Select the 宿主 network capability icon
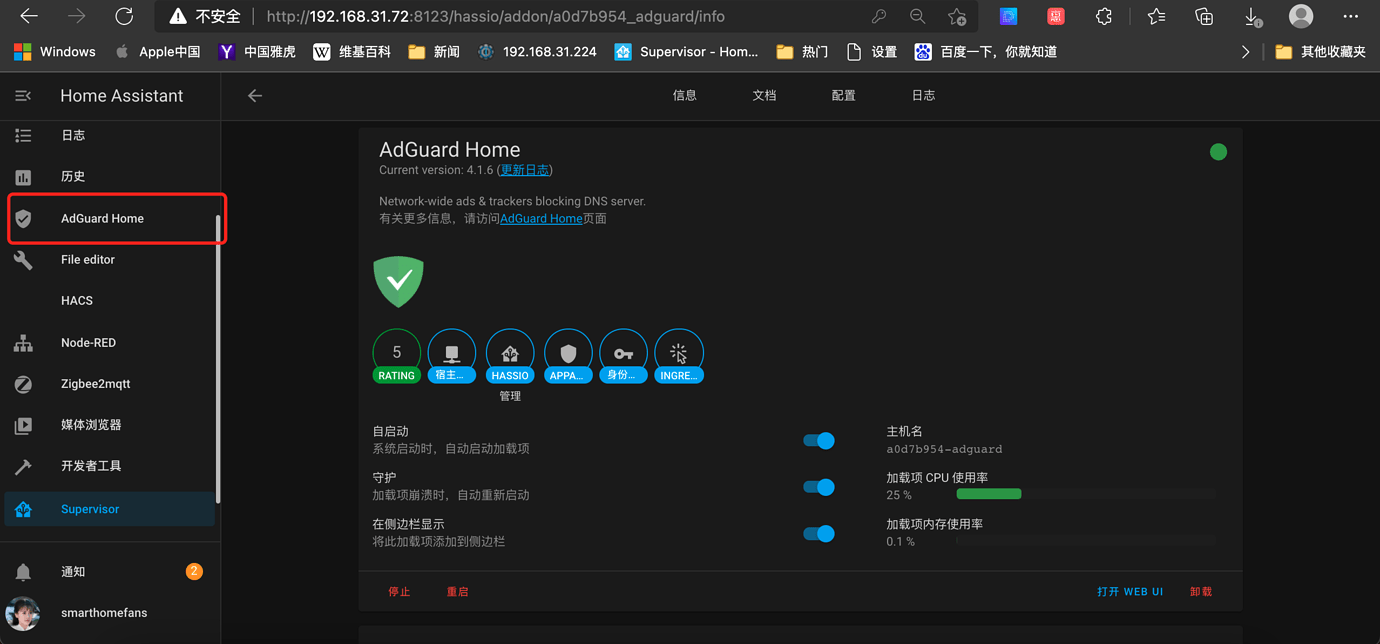1380x644 pixels. (x=452, y=351)
